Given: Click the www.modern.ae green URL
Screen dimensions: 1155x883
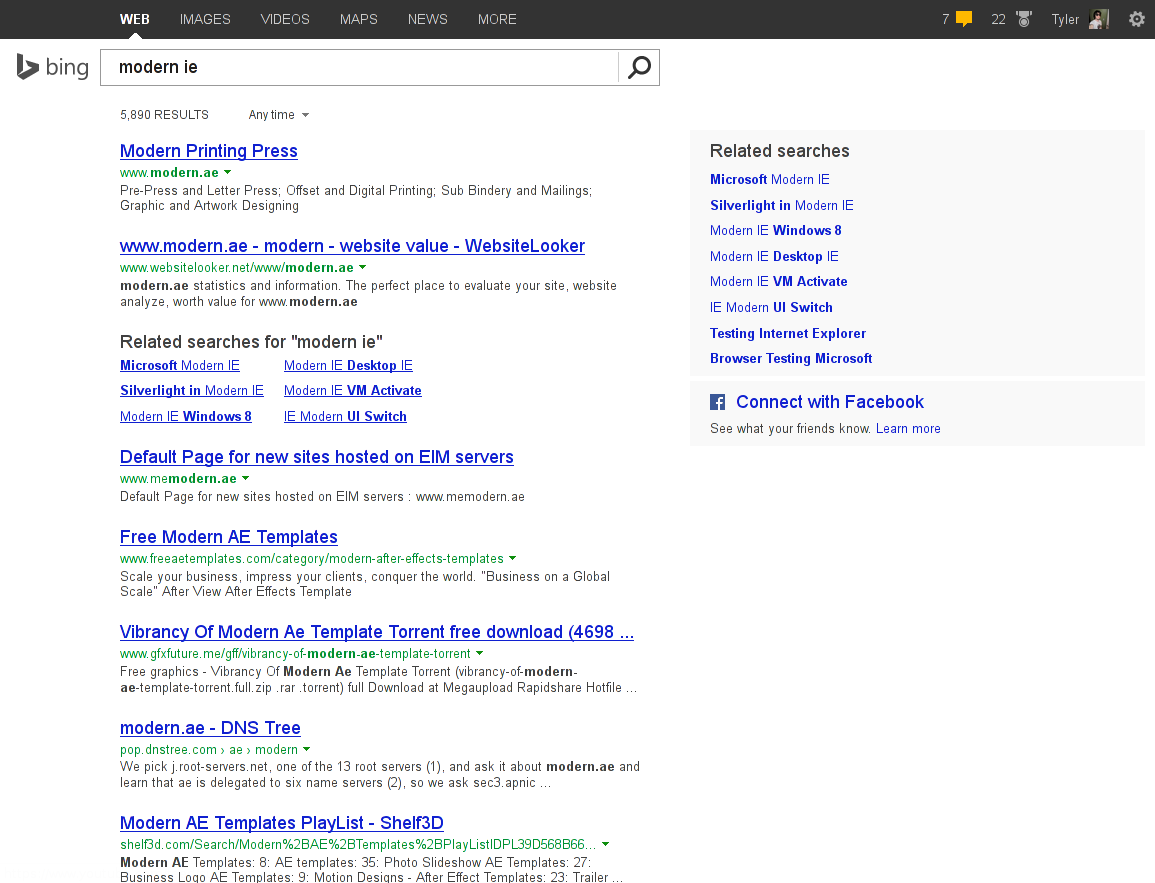Looking at the screenshot, I should [169, 172].
